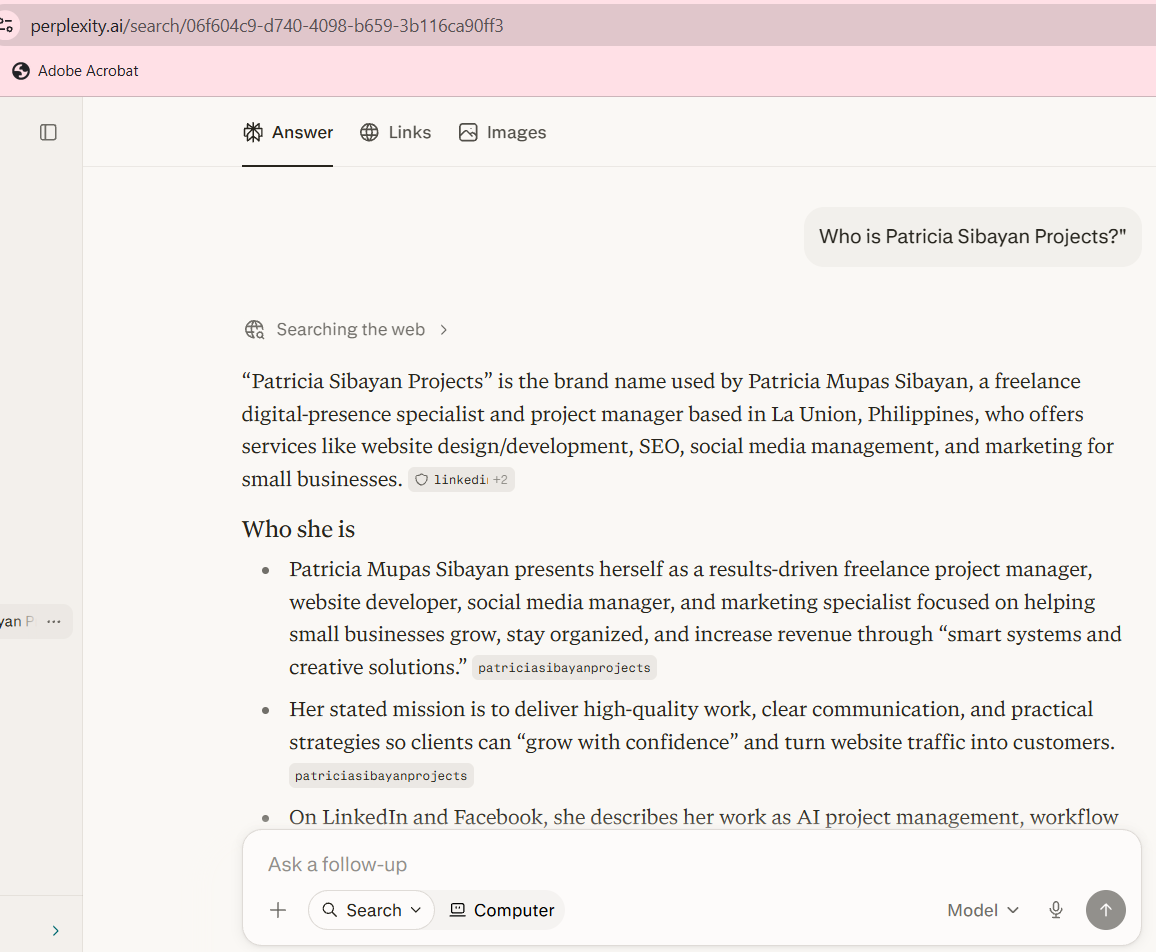The width and height of the screenshot is (1156, 952).
Task: Select the perplexity.ai URL in address bar
Action: coord(267,26)
